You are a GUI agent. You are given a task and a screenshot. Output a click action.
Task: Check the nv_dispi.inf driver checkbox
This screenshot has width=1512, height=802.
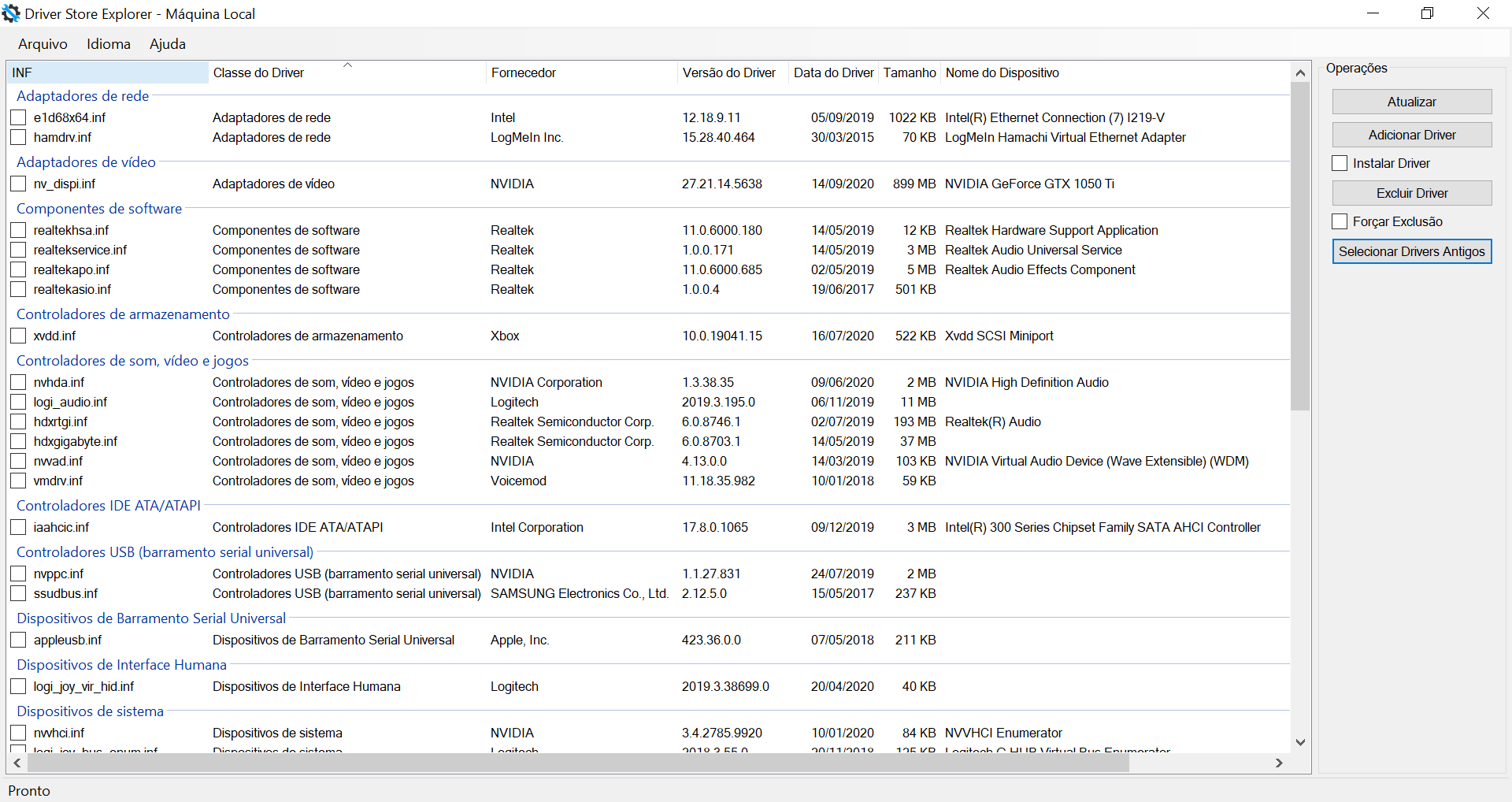(x=18, y=184)
